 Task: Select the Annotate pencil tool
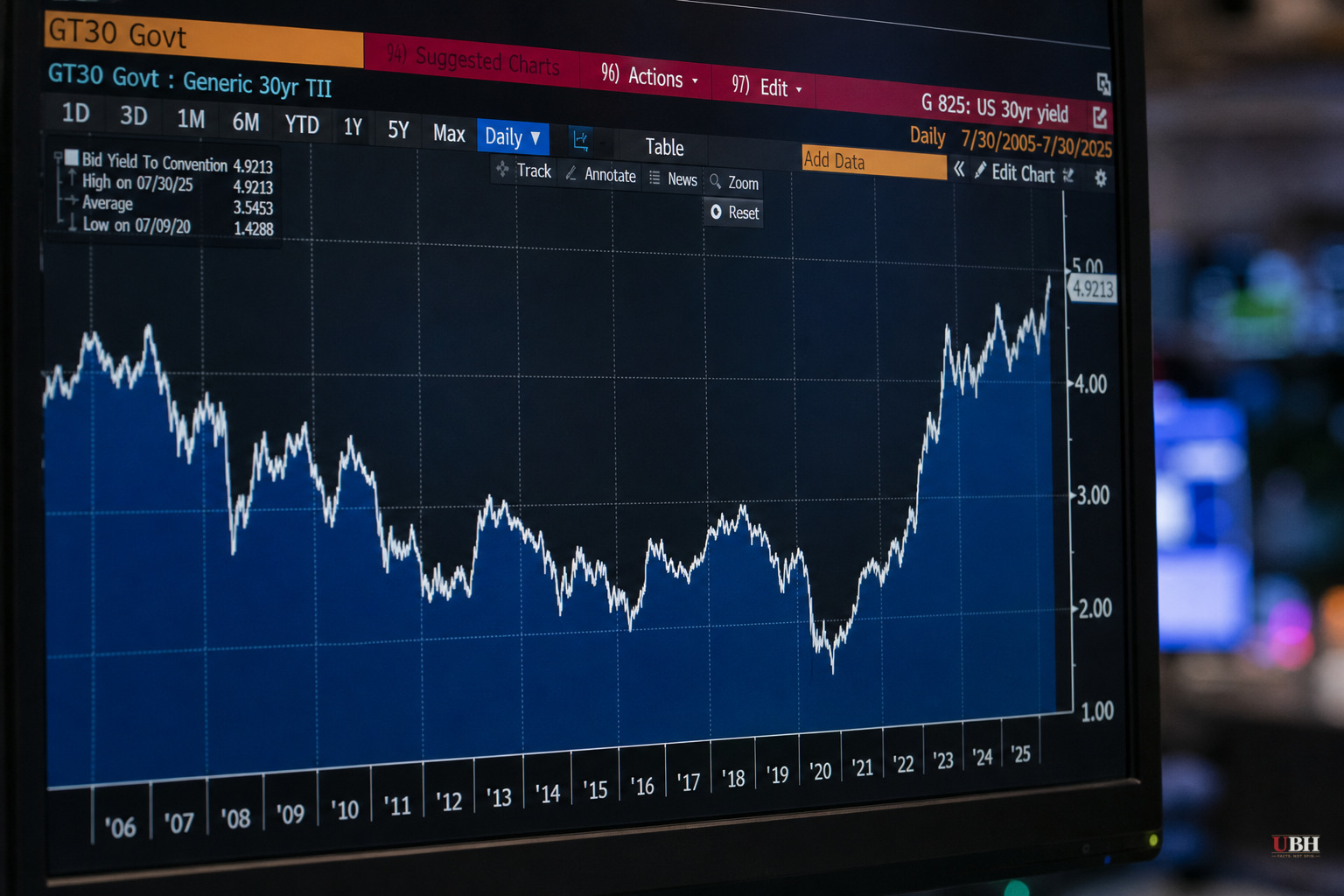coord(601,174)
